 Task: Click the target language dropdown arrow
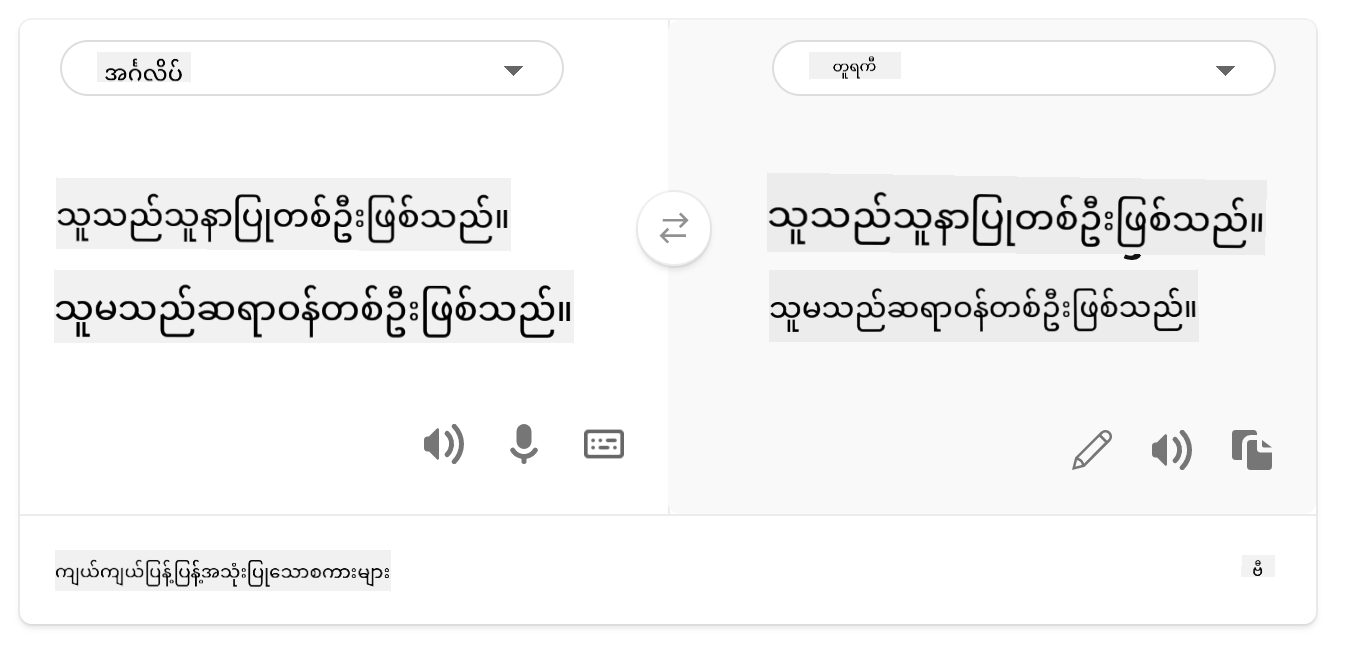click(1225, 70)
